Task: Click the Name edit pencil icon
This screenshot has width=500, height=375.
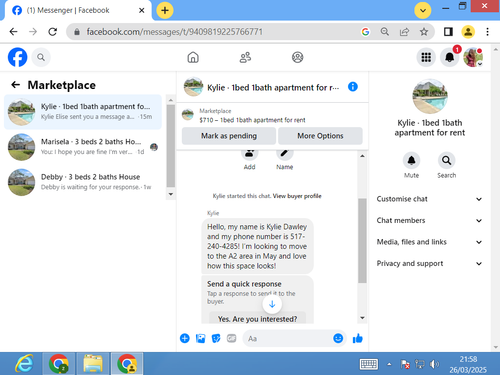Action: click(284, 153)
